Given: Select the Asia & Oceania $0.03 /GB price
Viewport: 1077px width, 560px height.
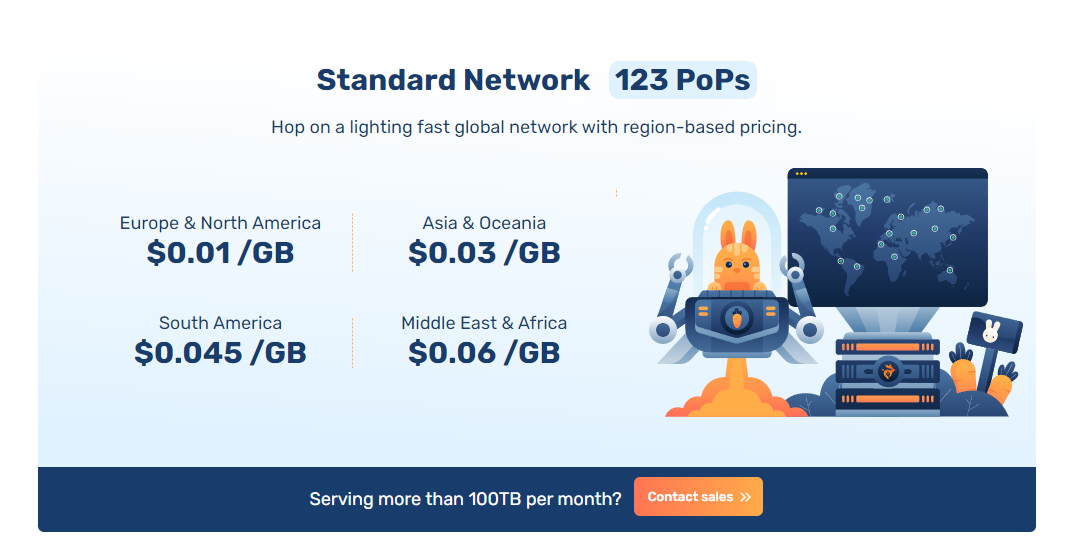Looking at the screenshot, I should pos(484,253).
